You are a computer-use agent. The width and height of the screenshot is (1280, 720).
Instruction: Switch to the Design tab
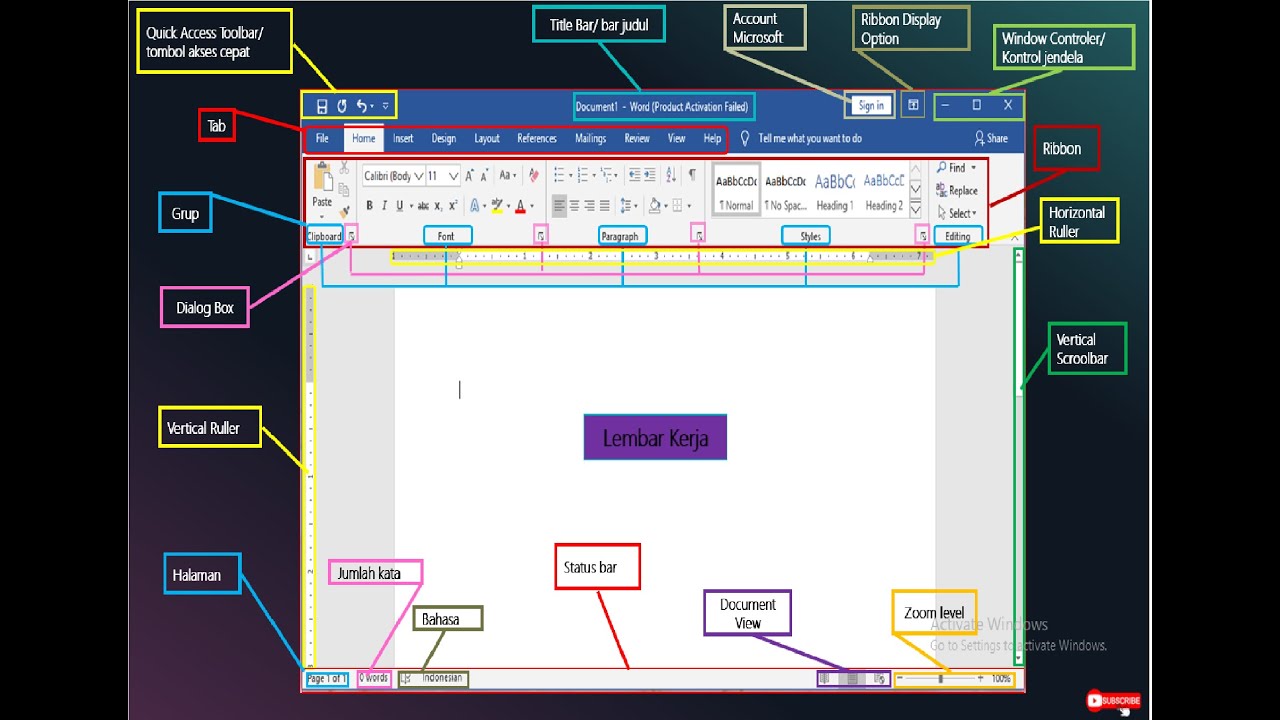444,139
